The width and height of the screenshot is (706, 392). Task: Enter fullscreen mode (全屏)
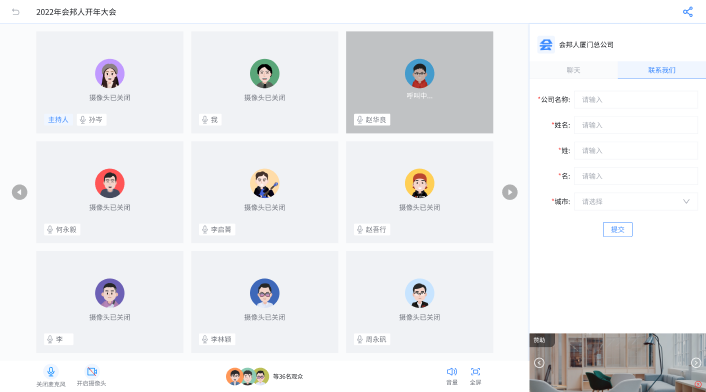475,376
